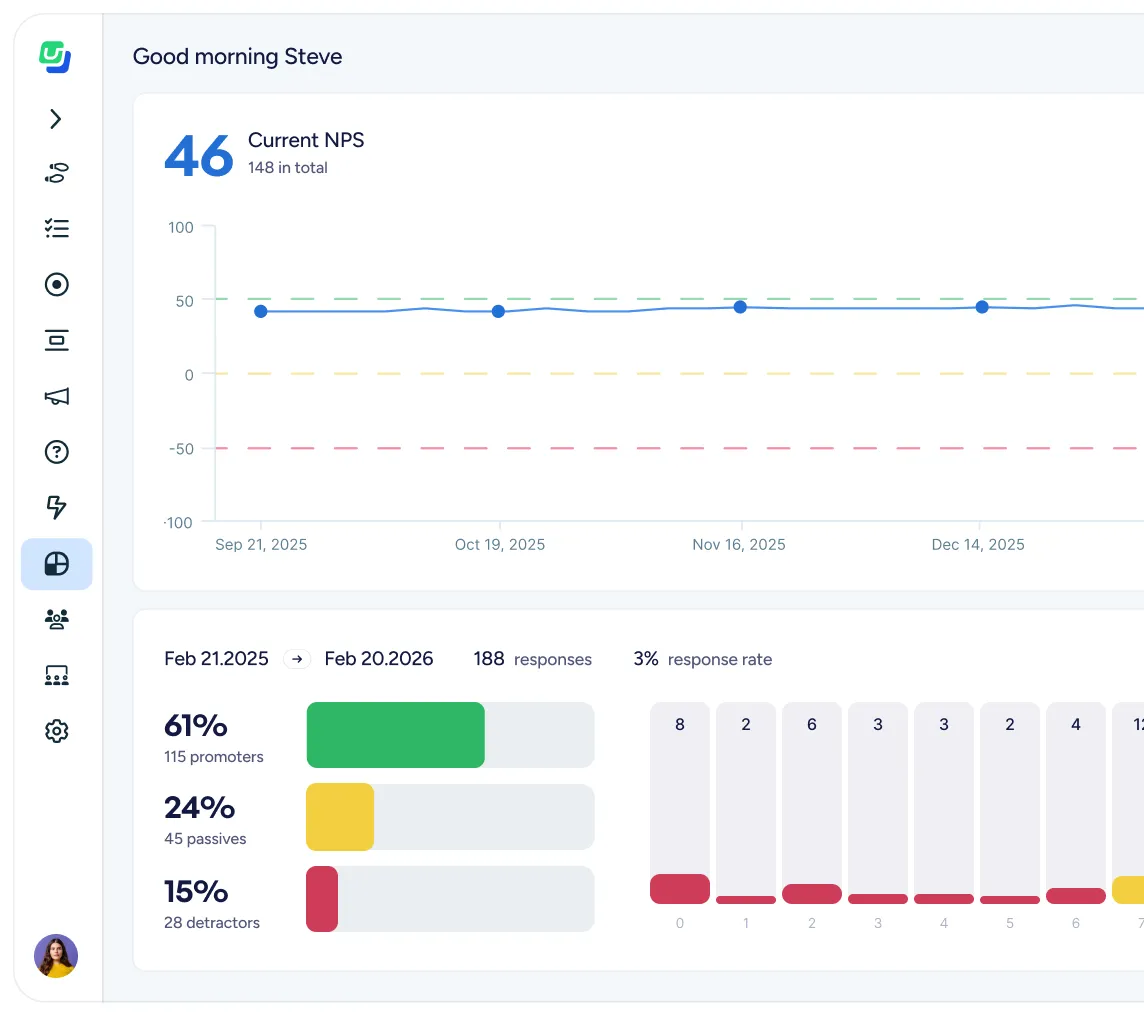
Task: Click the yellow passives bar
Action: (x=340, y=817)
